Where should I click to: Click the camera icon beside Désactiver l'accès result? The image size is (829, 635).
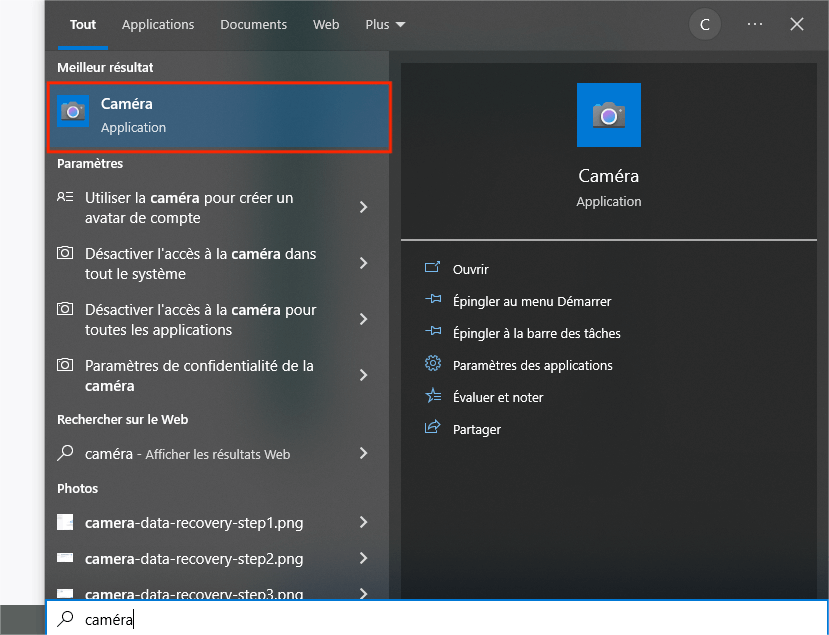66,253
